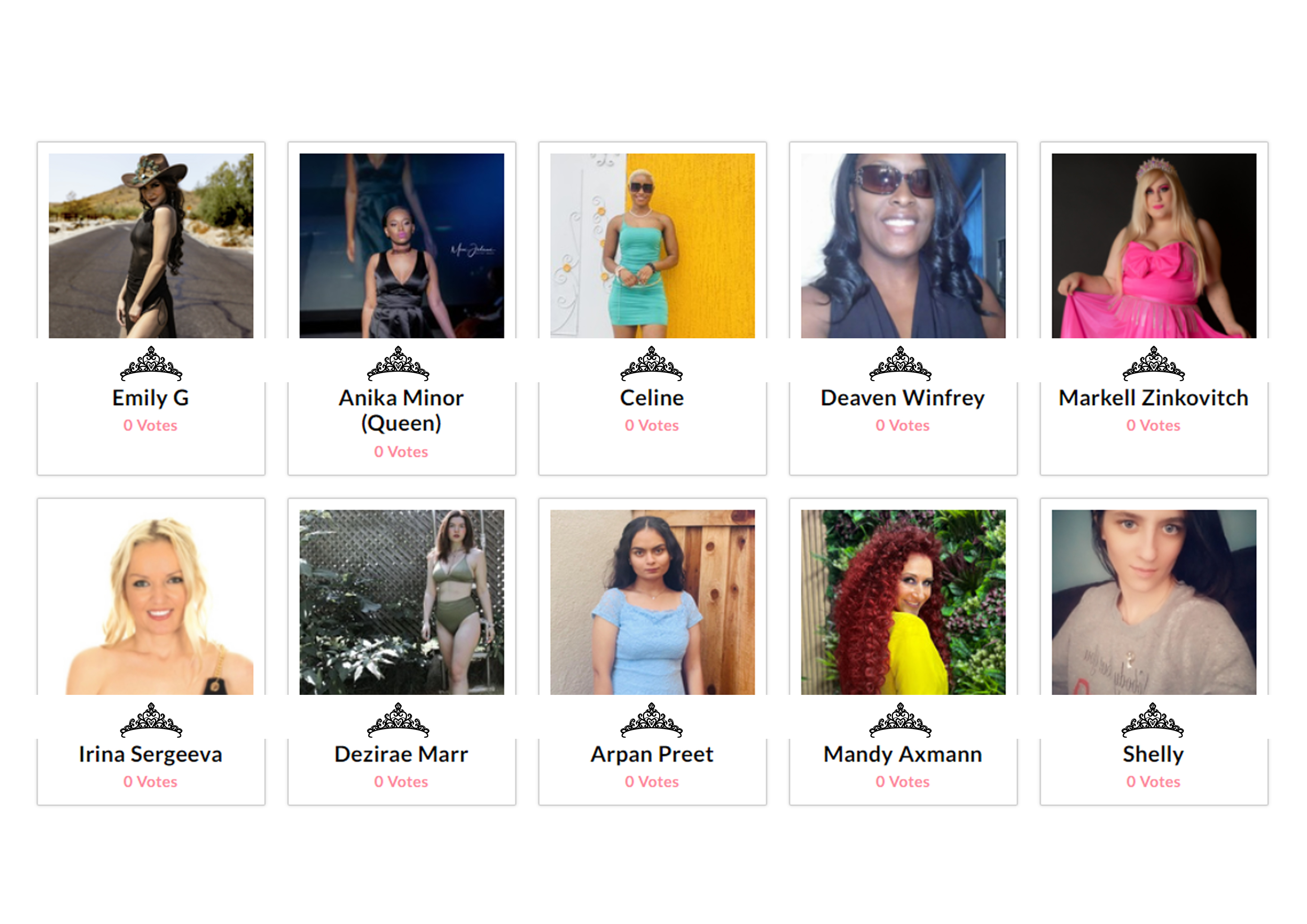Select the tiara icon above Shelly

(x=1152, y=719)
